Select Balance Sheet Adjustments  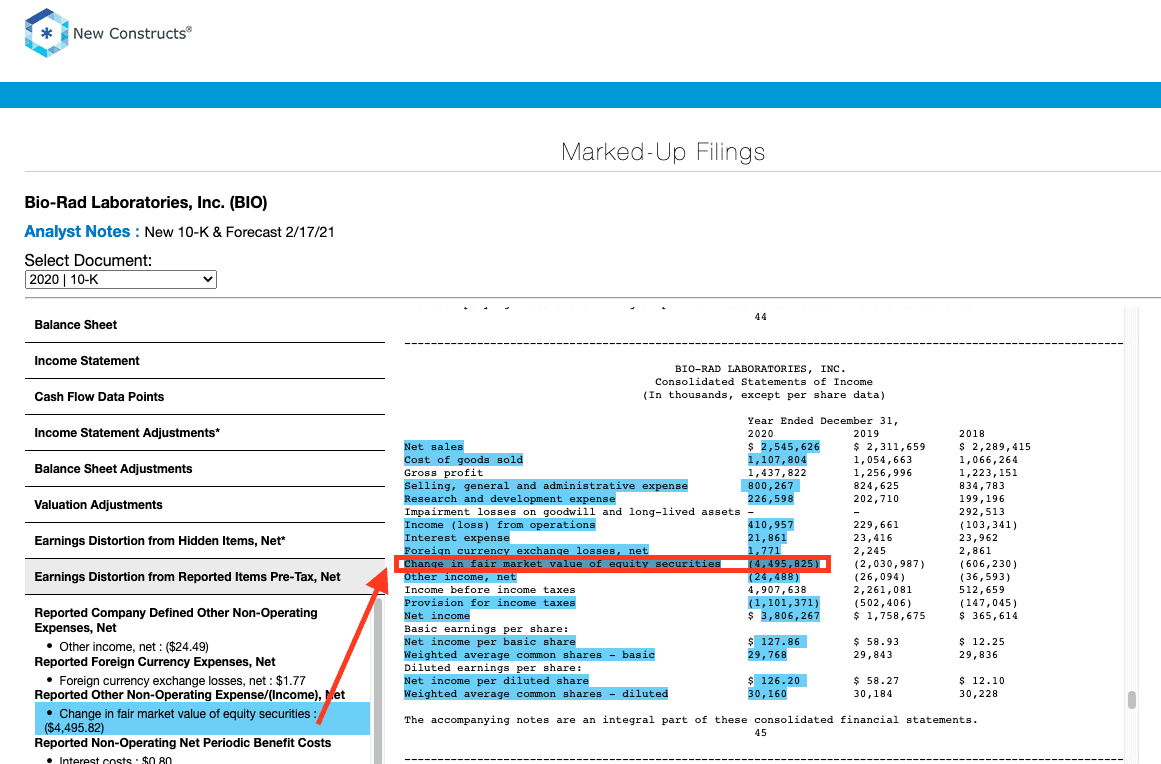click(205, 469)
